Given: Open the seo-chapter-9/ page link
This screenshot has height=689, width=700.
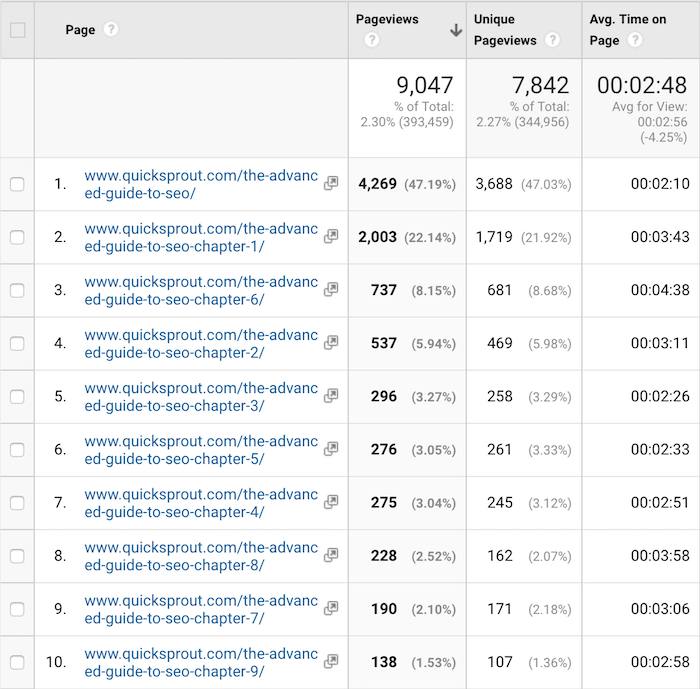Looking at the screenshot, I should click(x=201, y=662).
